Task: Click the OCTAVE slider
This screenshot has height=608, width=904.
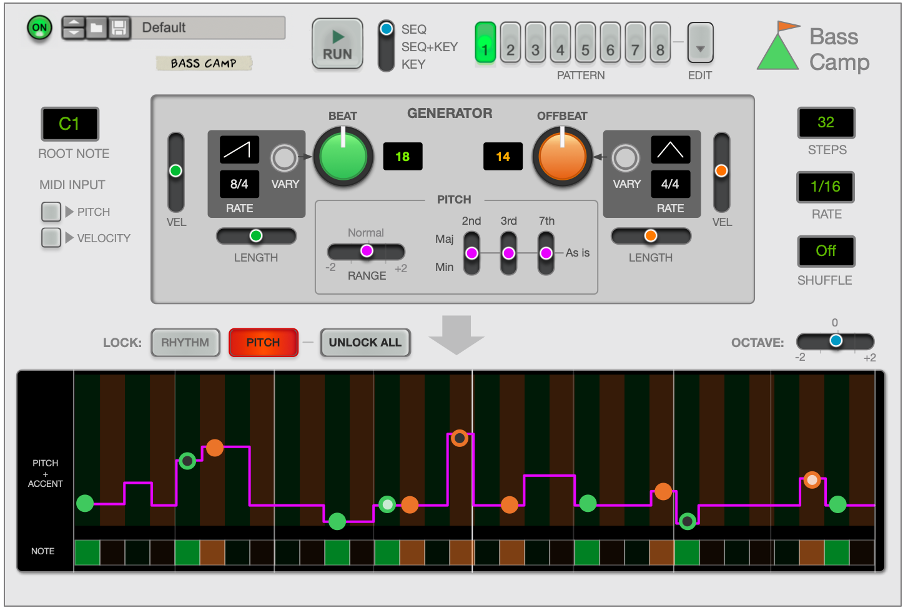Action: (835, 341)
